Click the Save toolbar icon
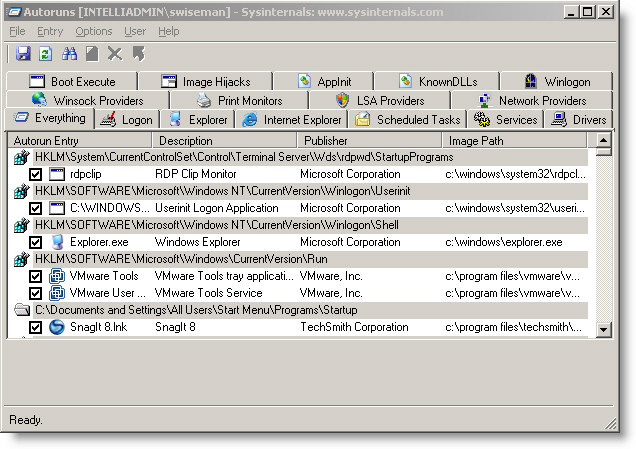 23,54
